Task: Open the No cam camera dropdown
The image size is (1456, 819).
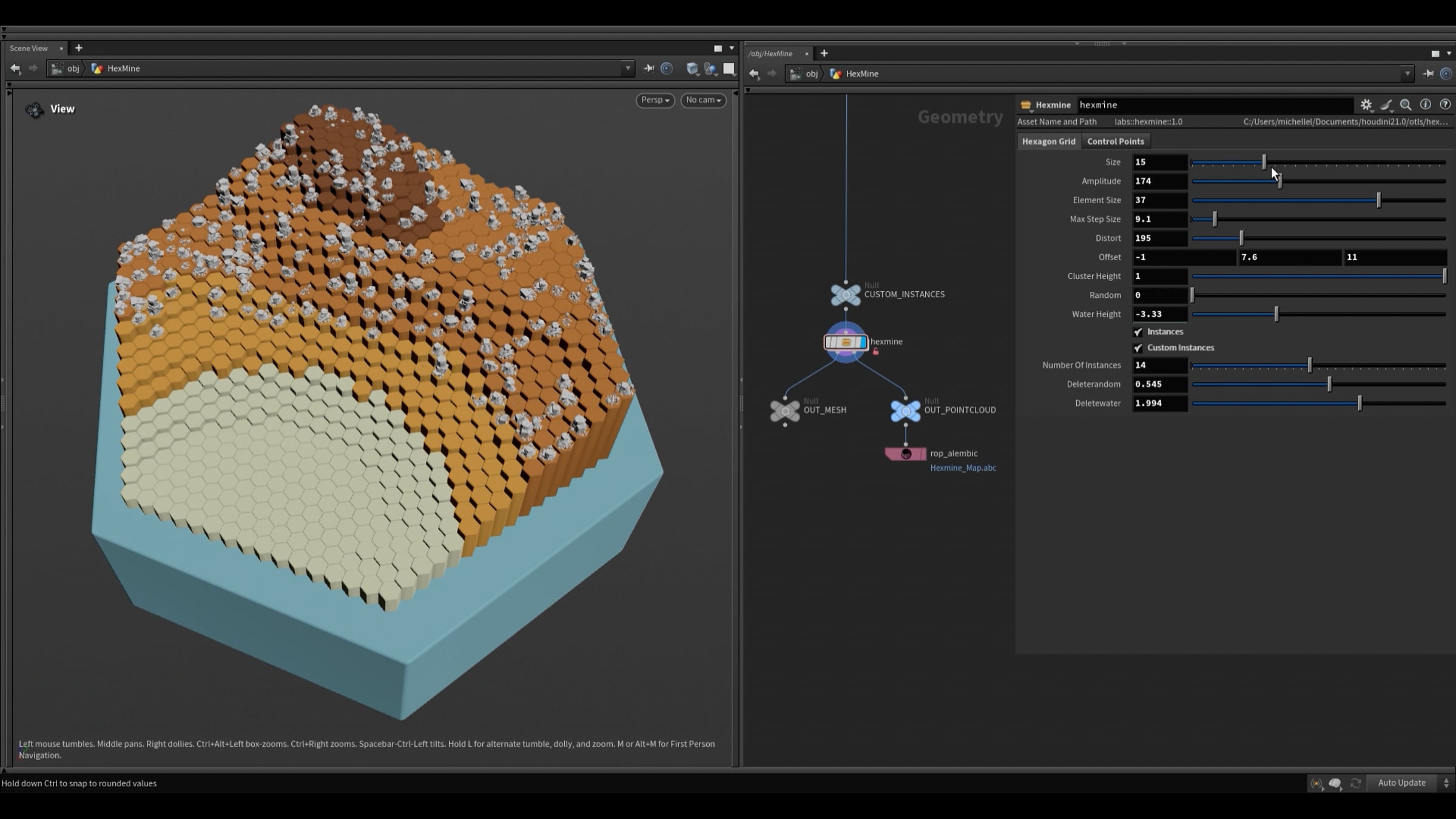Action: (x=703, y=100)
